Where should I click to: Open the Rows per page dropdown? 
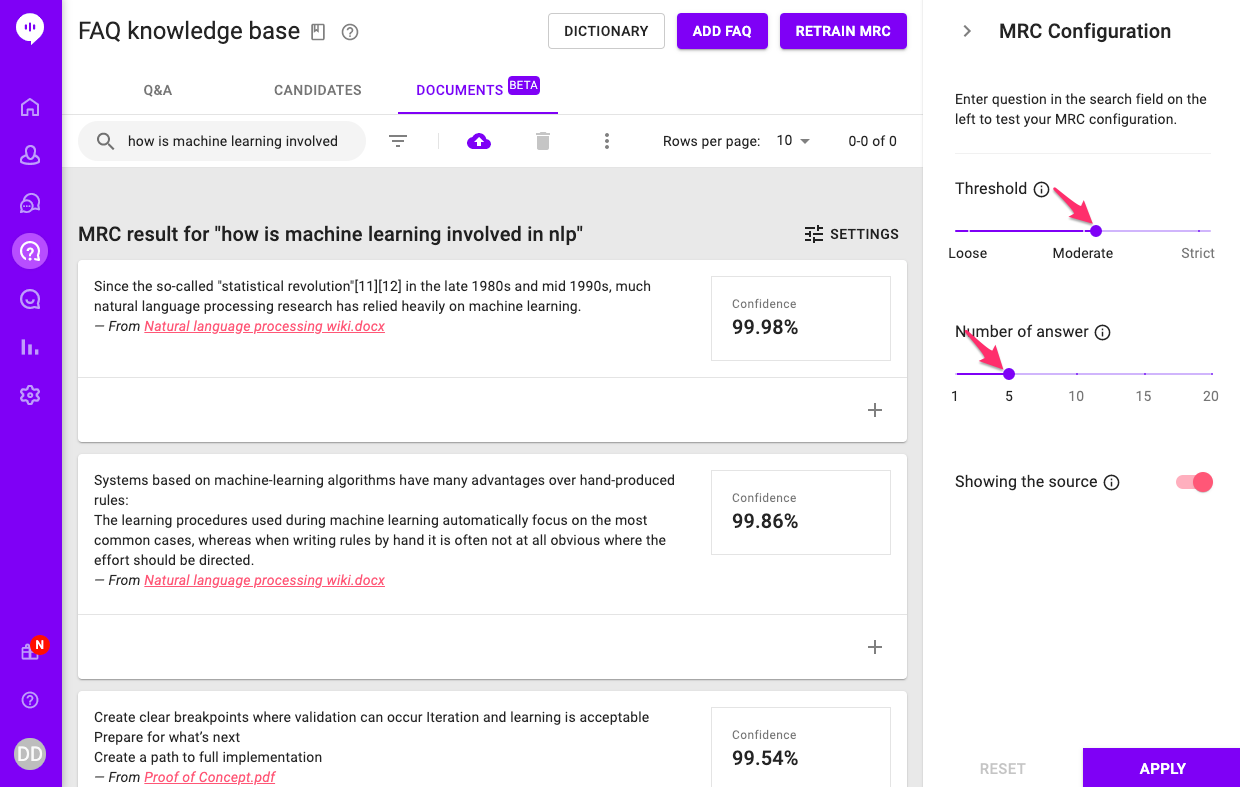794,141
